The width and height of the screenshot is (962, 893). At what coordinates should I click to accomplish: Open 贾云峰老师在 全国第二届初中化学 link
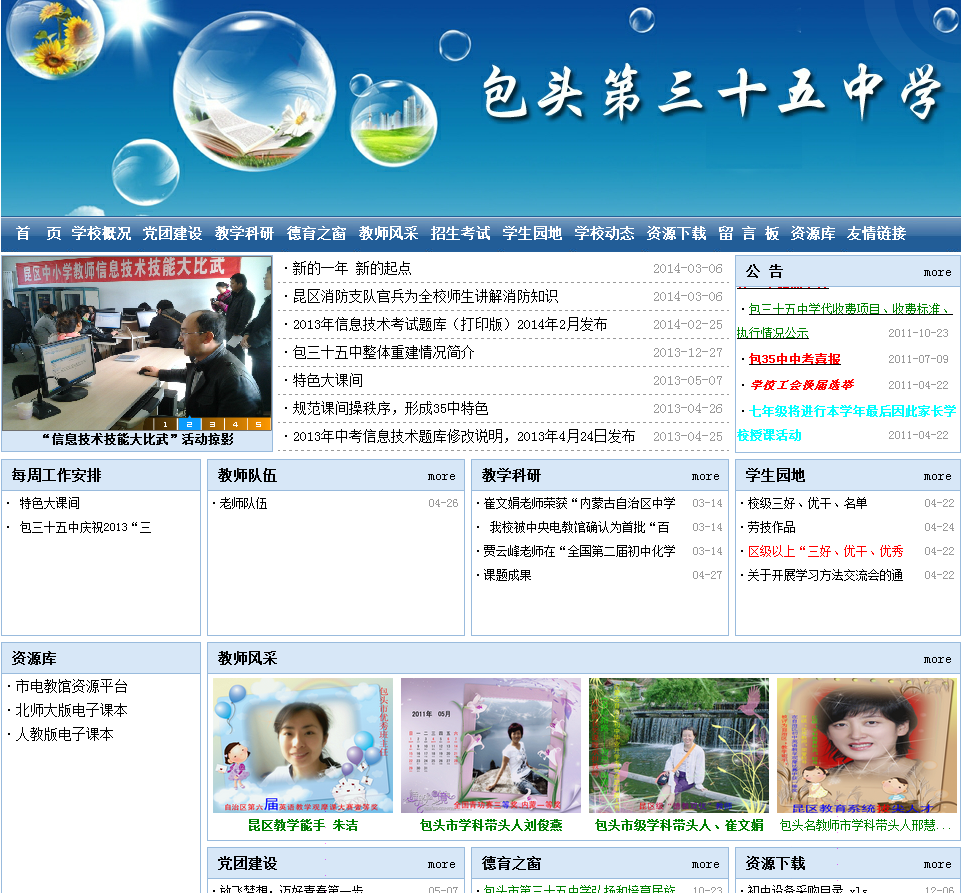point(579,551)
